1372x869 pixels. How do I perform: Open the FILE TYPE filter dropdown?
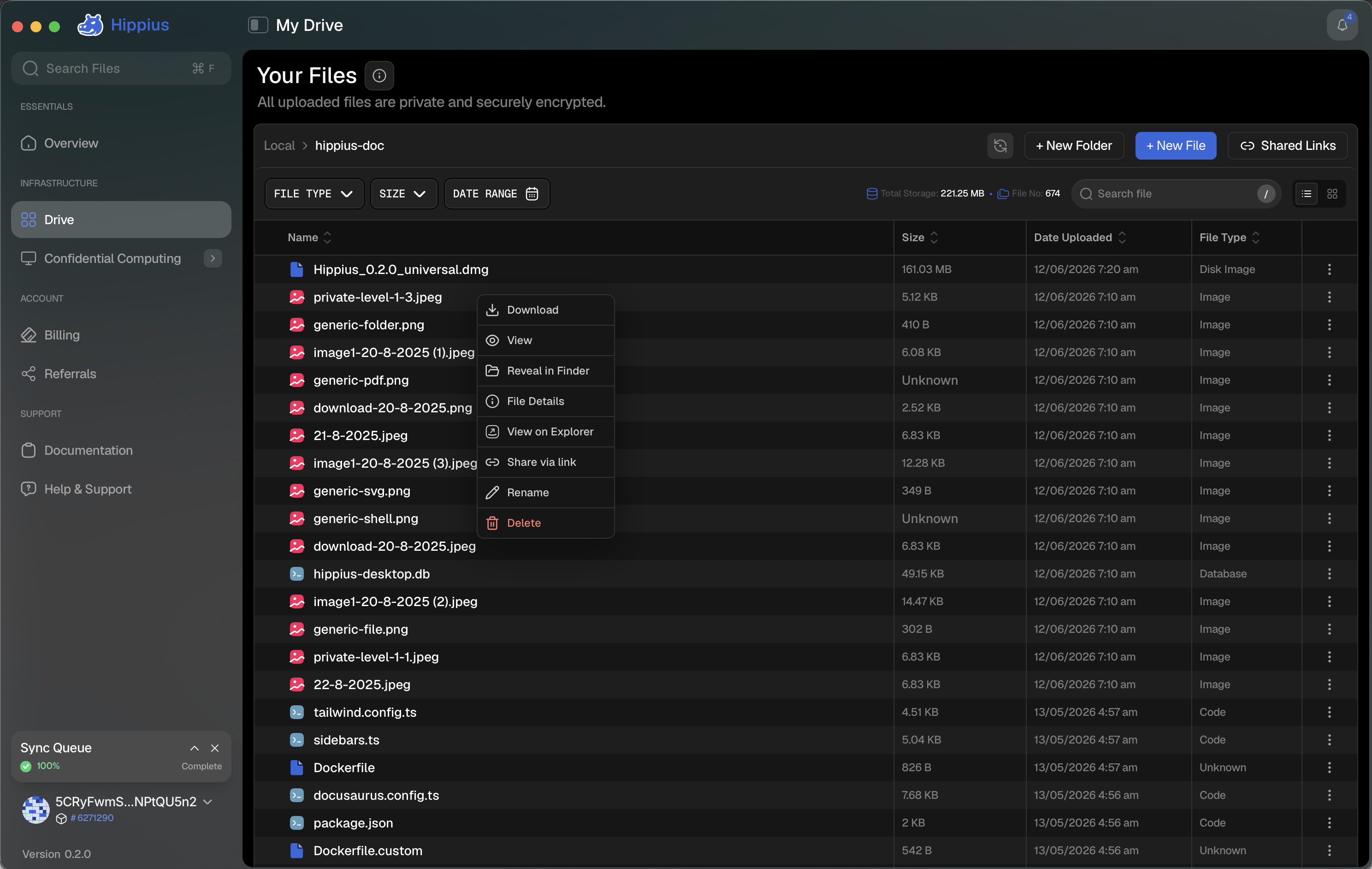click(314, 194)
